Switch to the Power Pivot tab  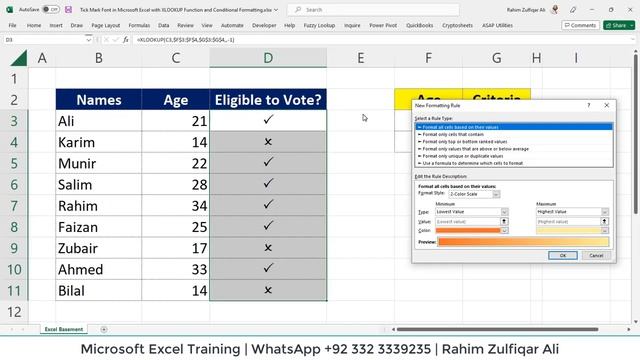[x=383, y=25]
